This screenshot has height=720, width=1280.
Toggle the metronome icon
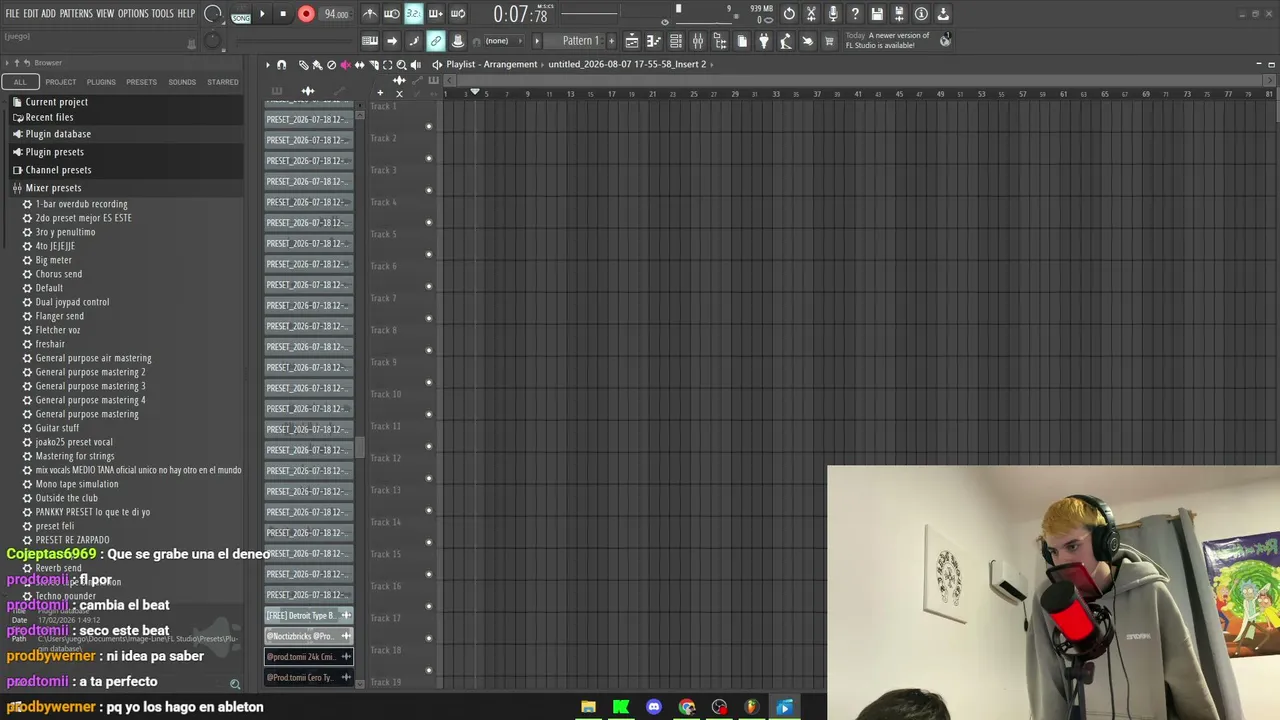click(370, 14)
